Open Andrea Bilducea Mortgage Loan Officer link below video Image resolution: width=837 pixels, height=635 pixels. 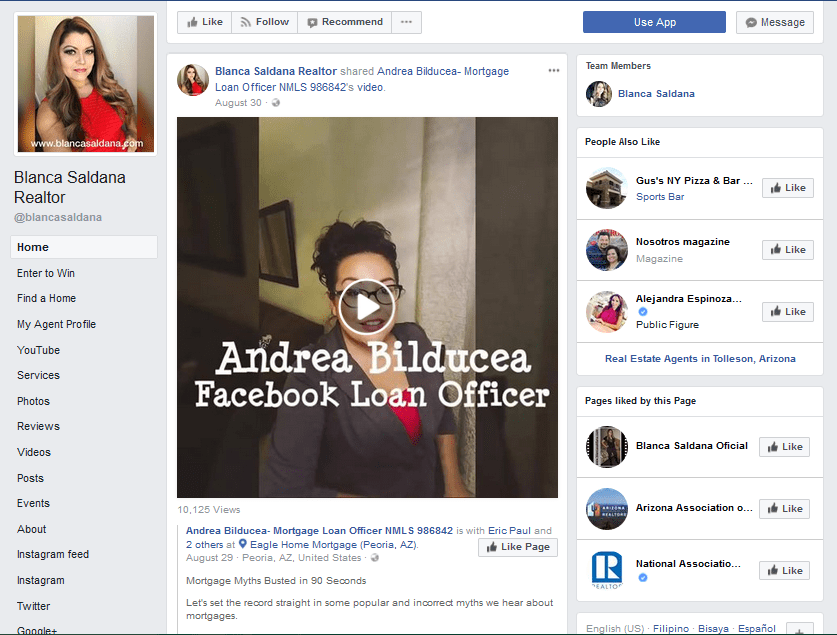click(319, 531)
